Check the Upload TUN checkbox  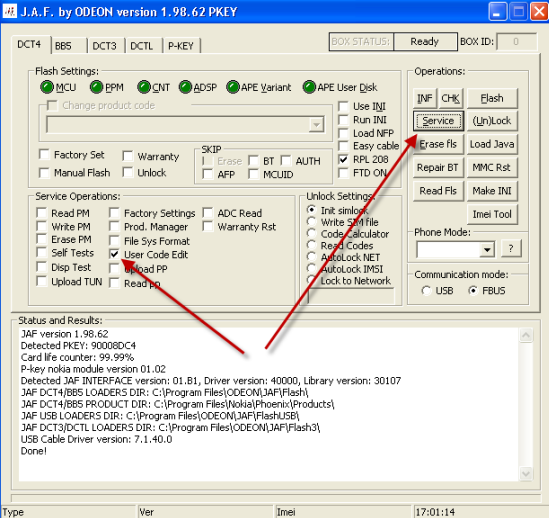42,281
